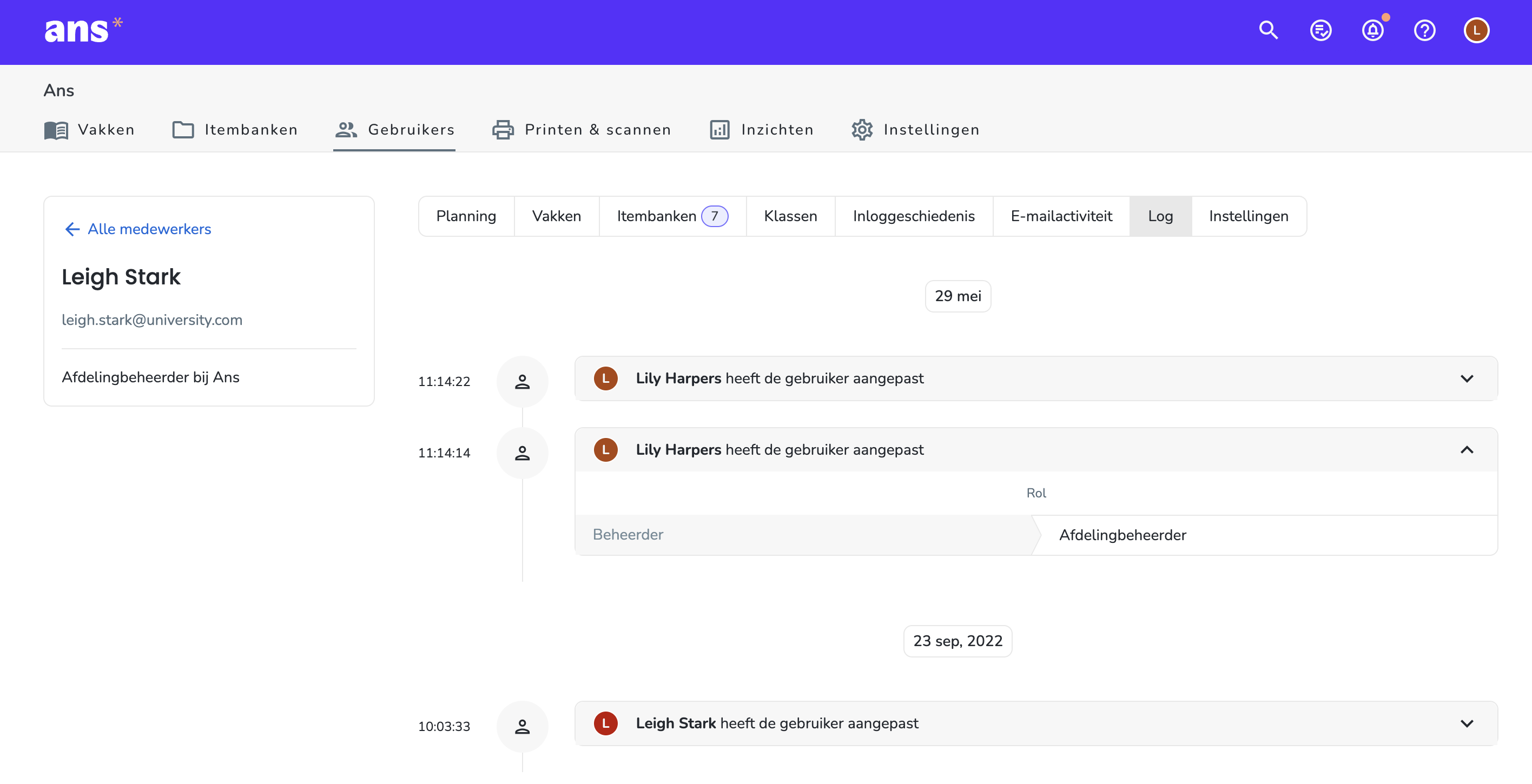Click the Instellingen gear icon
This screenshot has height=784, width=1532.
[862, 130]
